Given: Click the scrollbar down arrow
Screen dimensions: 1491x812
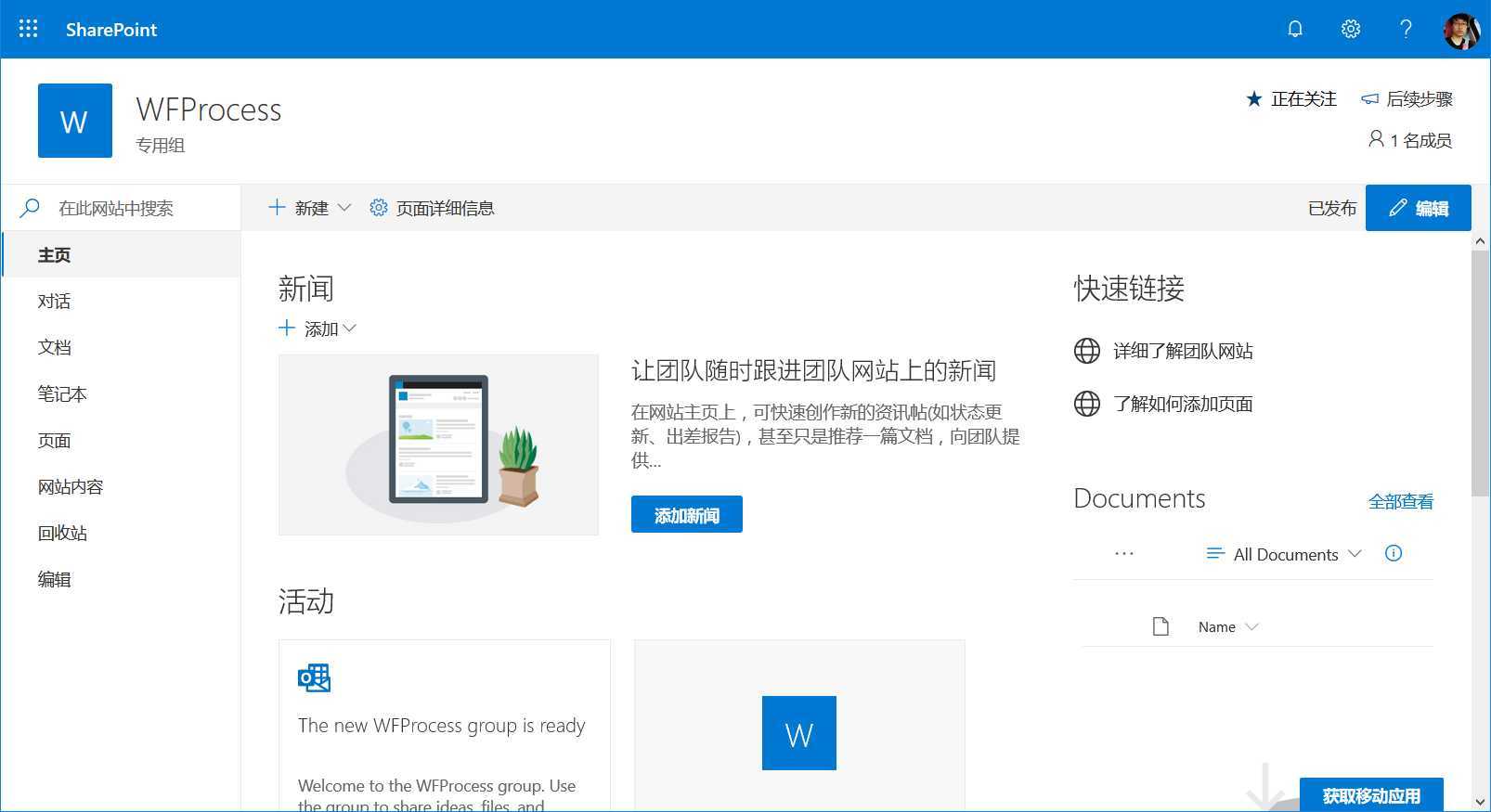Looking at the screenshot, I should [x=1480, y=802].
